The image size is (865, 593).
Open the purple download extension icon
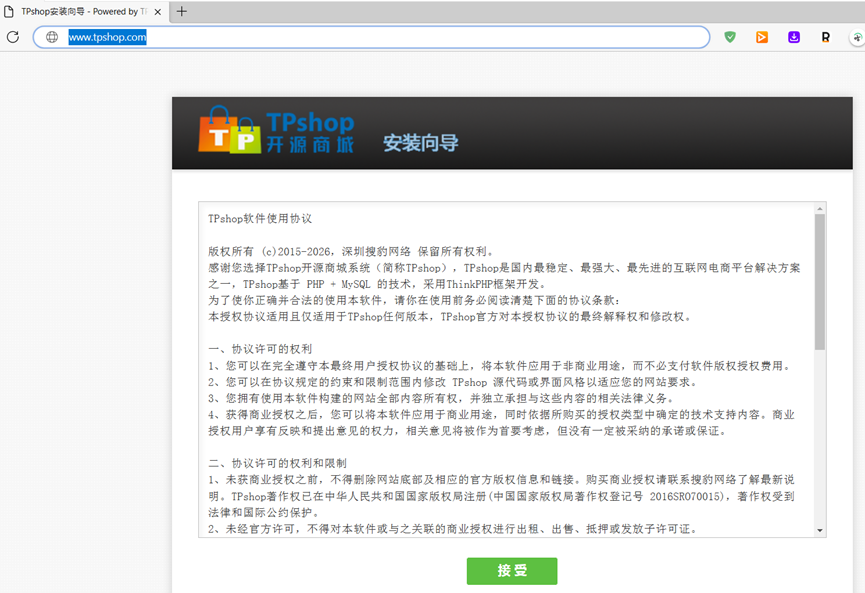click(x=794, y=37)
